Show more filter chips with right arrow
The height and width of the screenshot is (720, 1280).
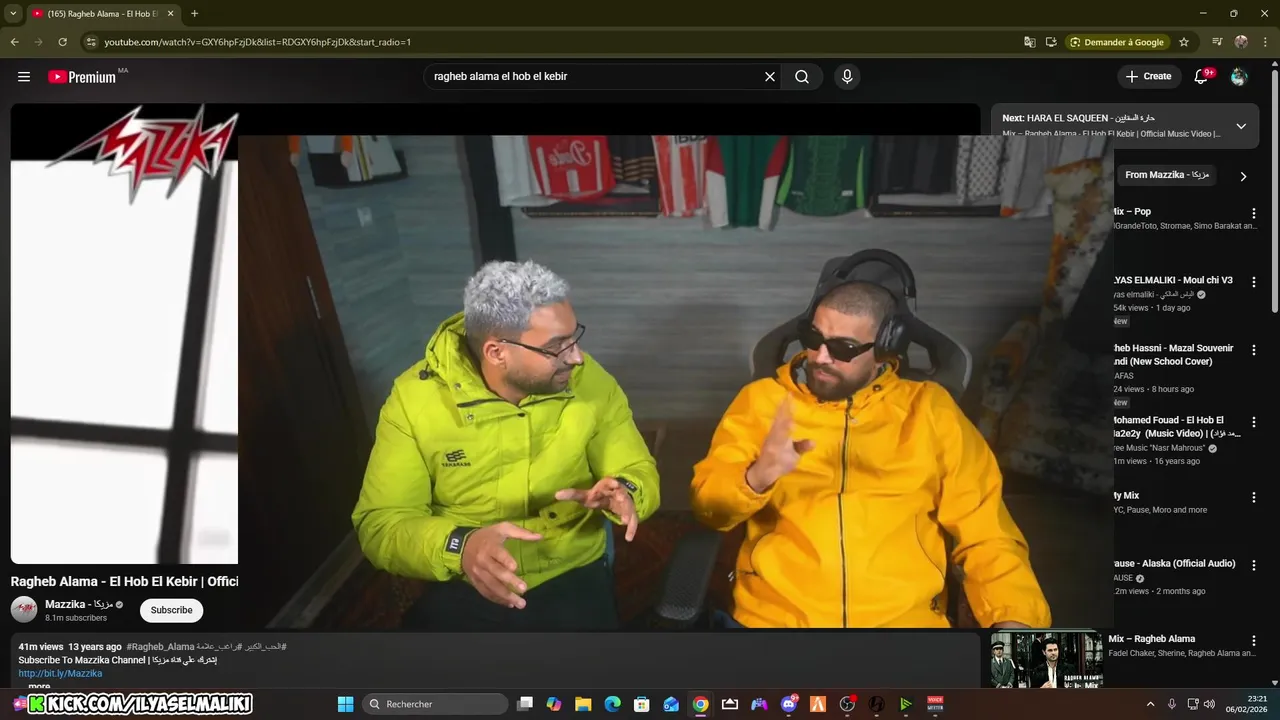tap(1243, 176)
